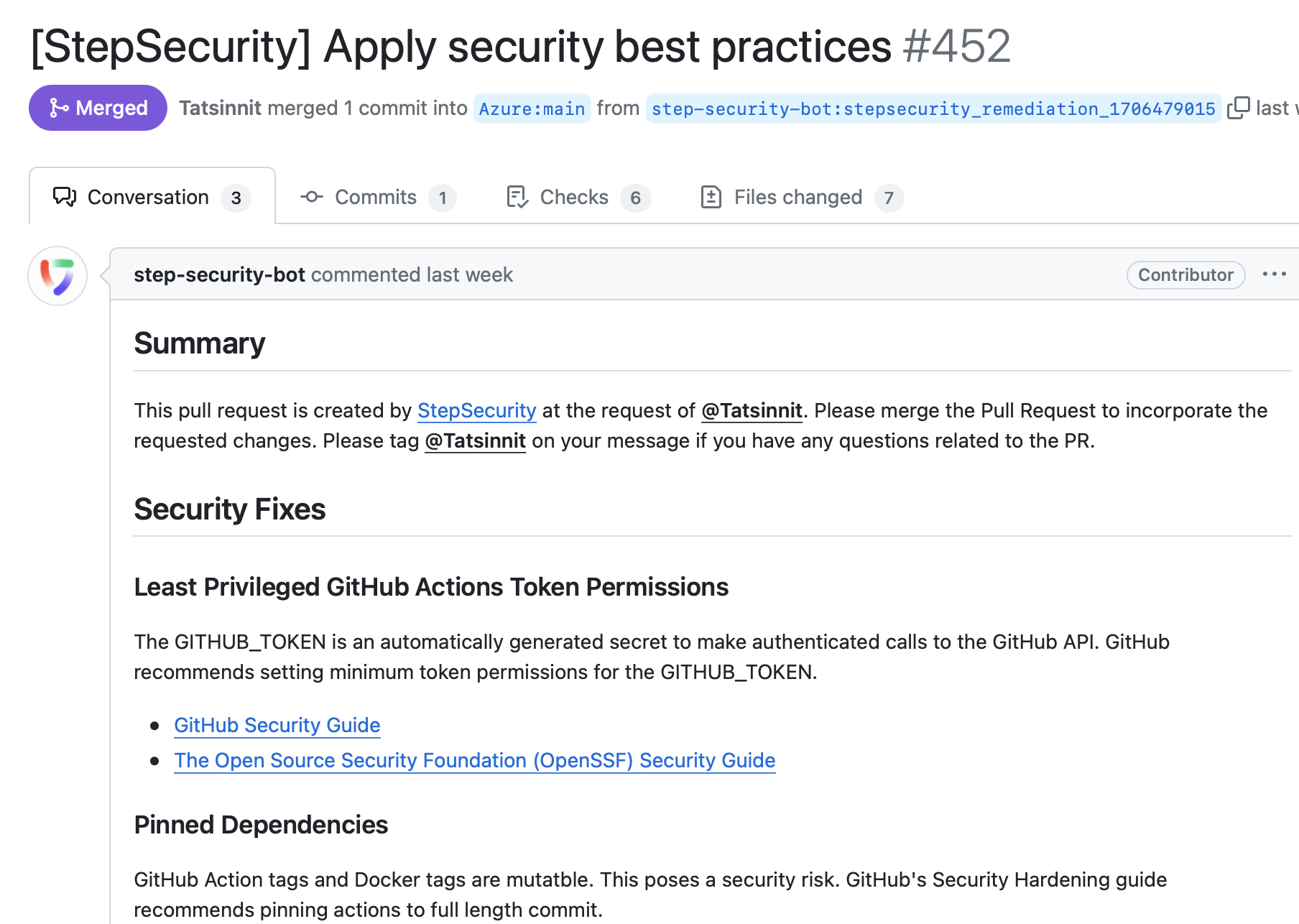Switch to the Files changed tab
The width and height of the screenshot is (1299, 924).
tap(798, 197)
